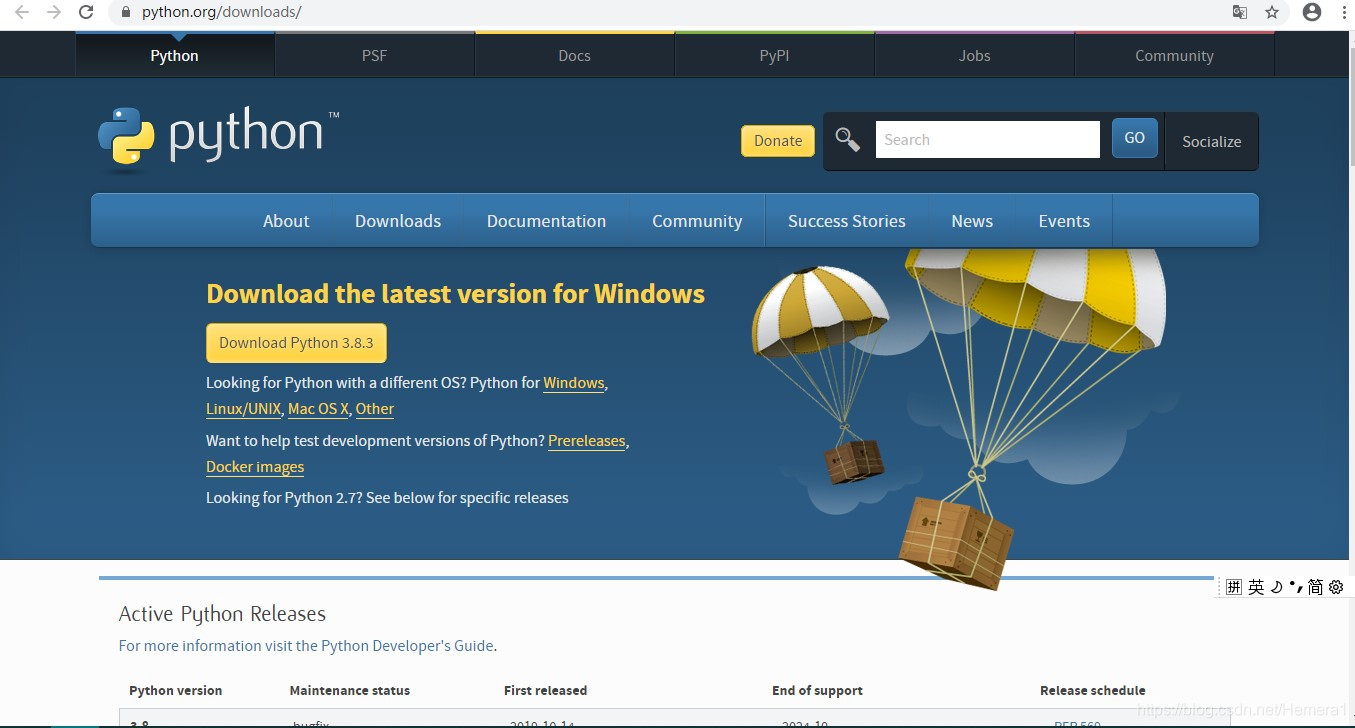
Task: Click 'Release schedule' column header
Action: tap(1093, 690)
